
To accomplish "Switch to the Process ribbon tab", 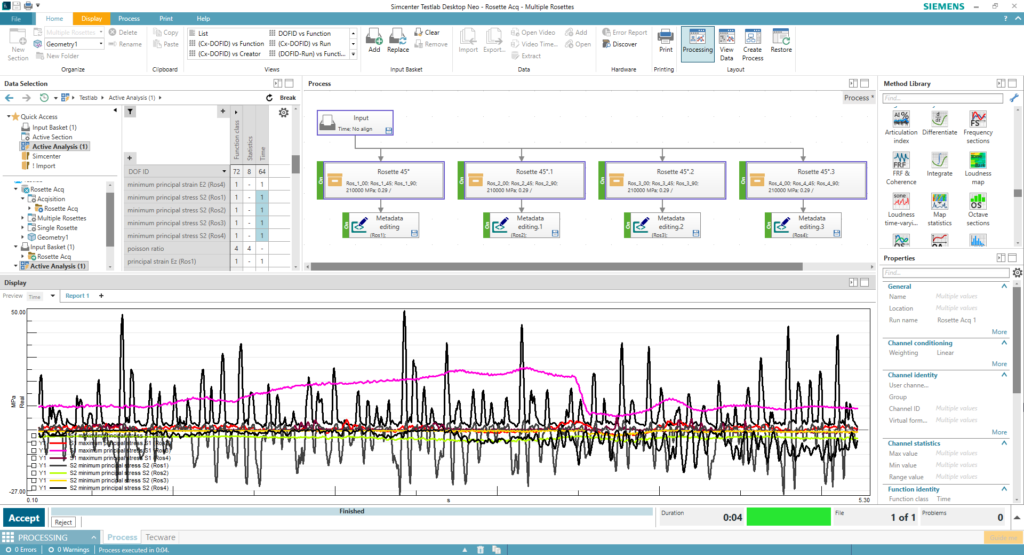I will click(128, 18).
